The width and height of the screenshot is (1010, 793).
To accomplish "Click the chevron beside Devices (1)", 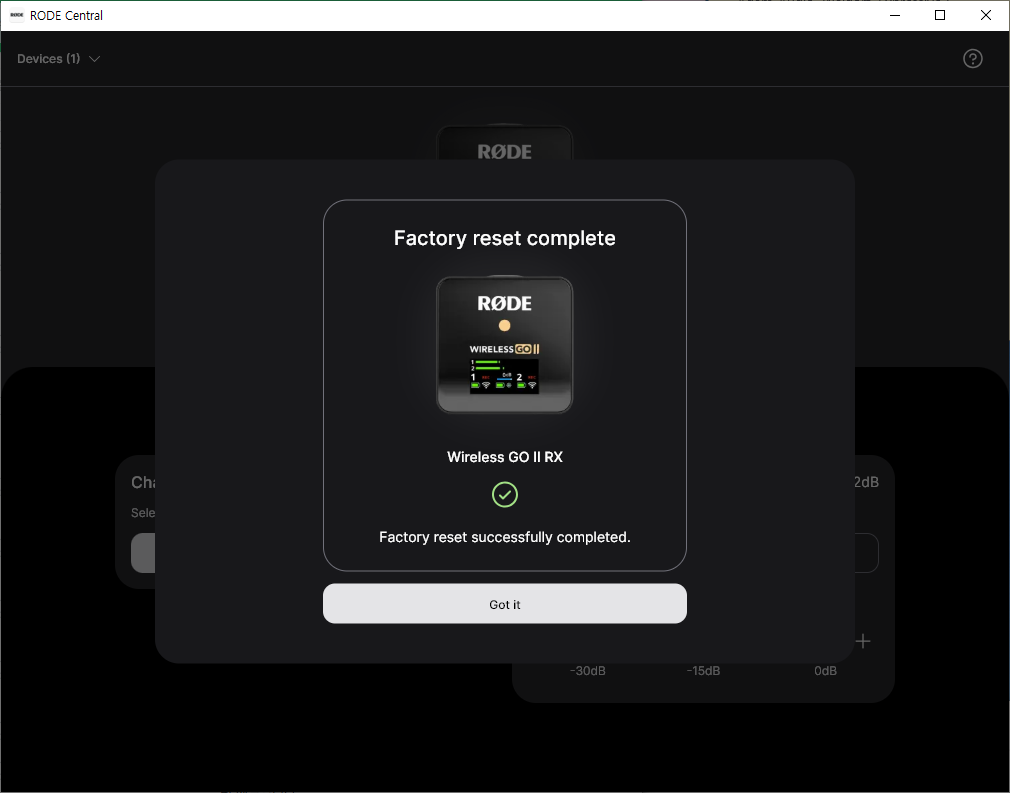I will click(x=95, y=59).
